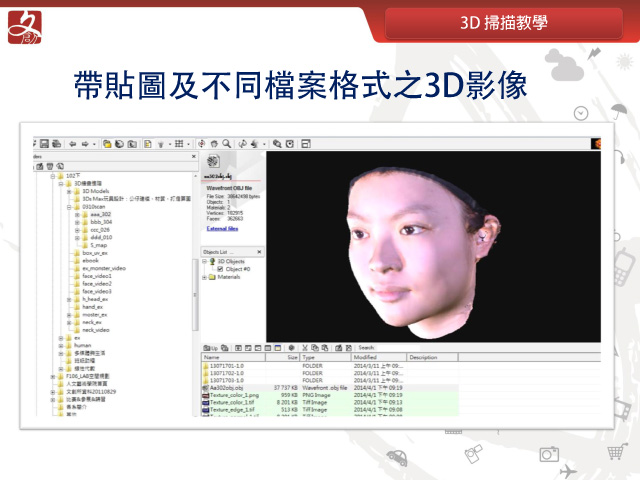Click the clock-like toolbar icon
This screenshot has height=480, width=640.
tap(290, 144)
